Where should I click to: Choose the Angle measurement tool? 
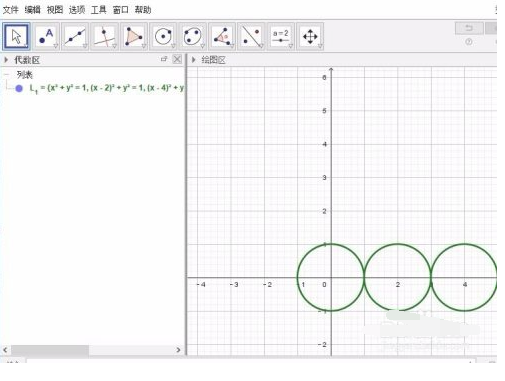pyautogui.click(x=222, y=36)
